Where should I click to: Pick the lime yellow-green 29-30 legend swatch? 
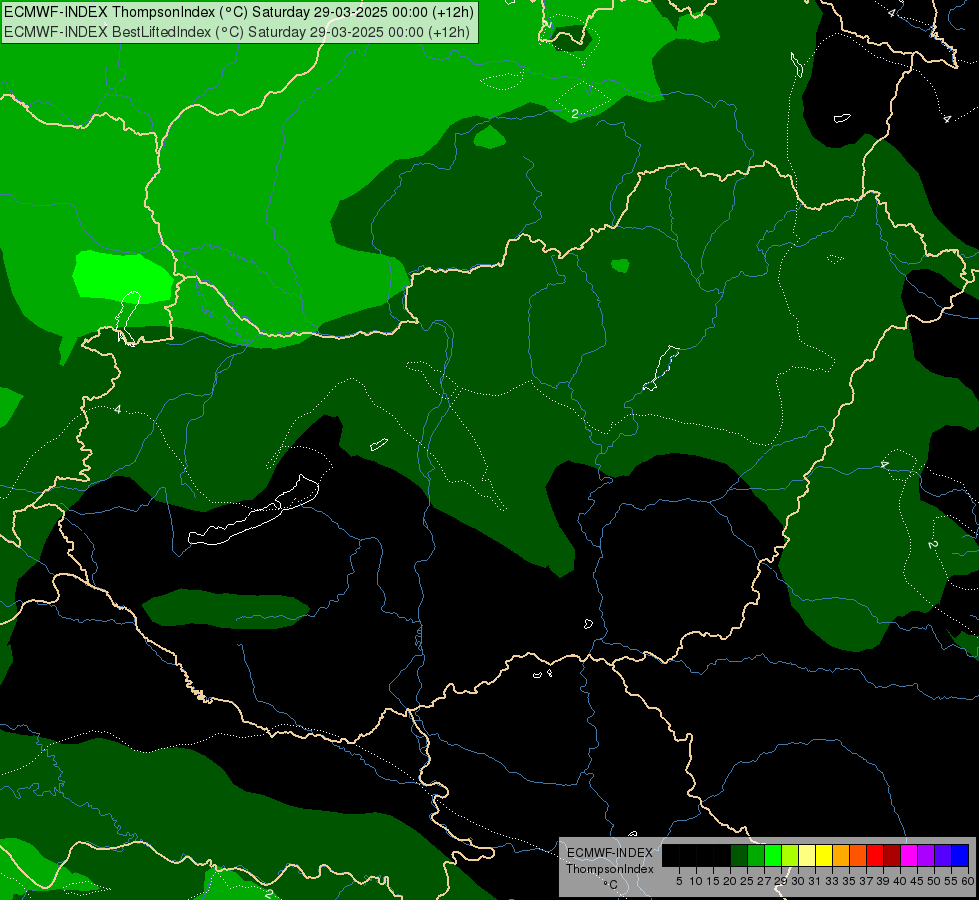click(x=790, y=855)
